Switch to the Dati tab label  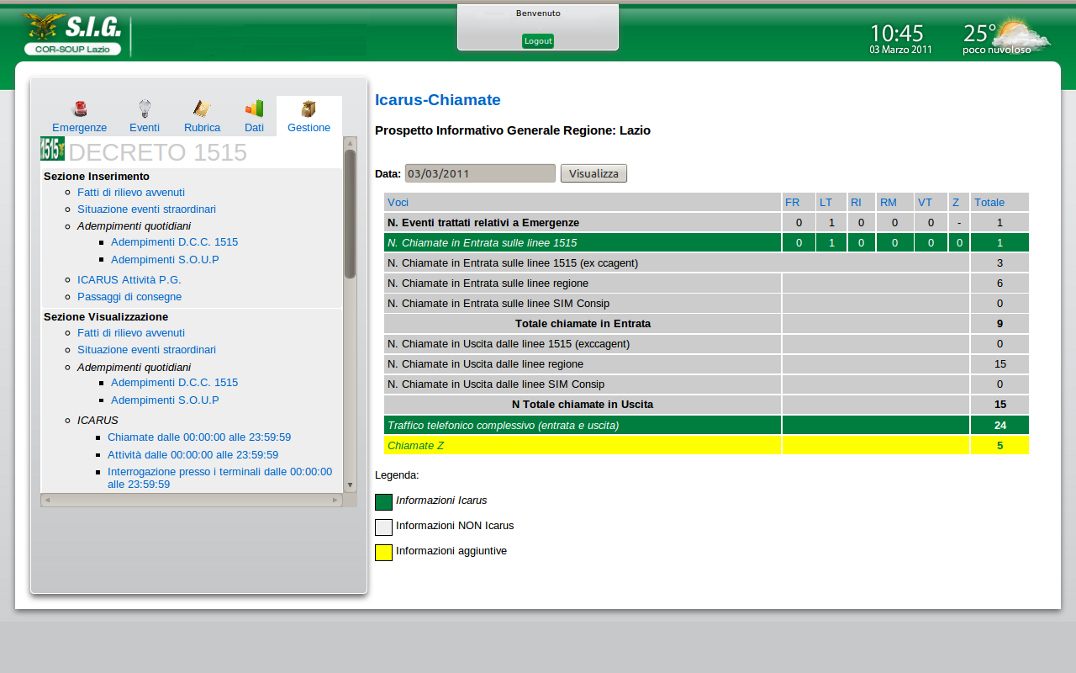pos(254,128)
